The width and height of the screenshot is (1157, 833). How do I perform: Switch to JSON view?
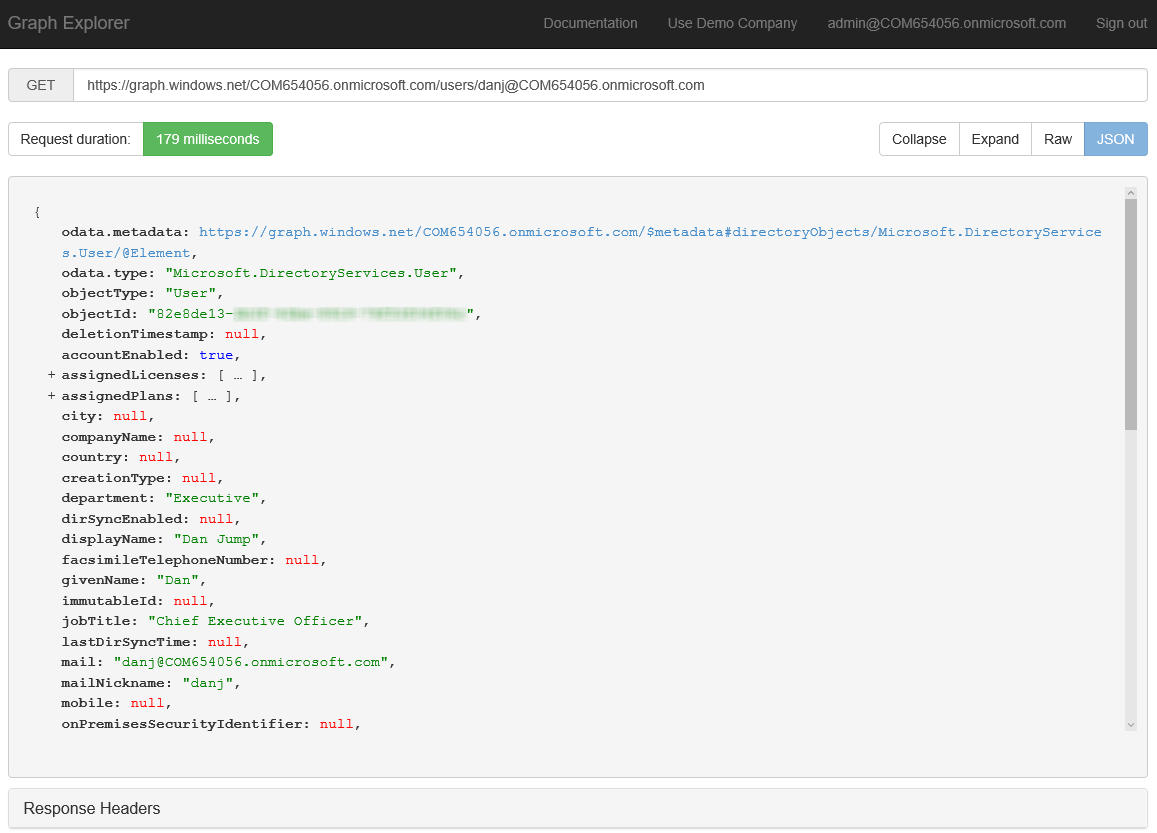click(1115, 139)
